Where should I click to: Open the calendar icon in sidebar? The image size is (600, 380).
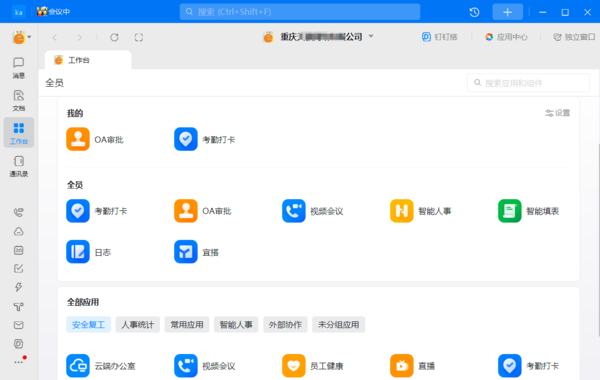click(x=18, y=250)
